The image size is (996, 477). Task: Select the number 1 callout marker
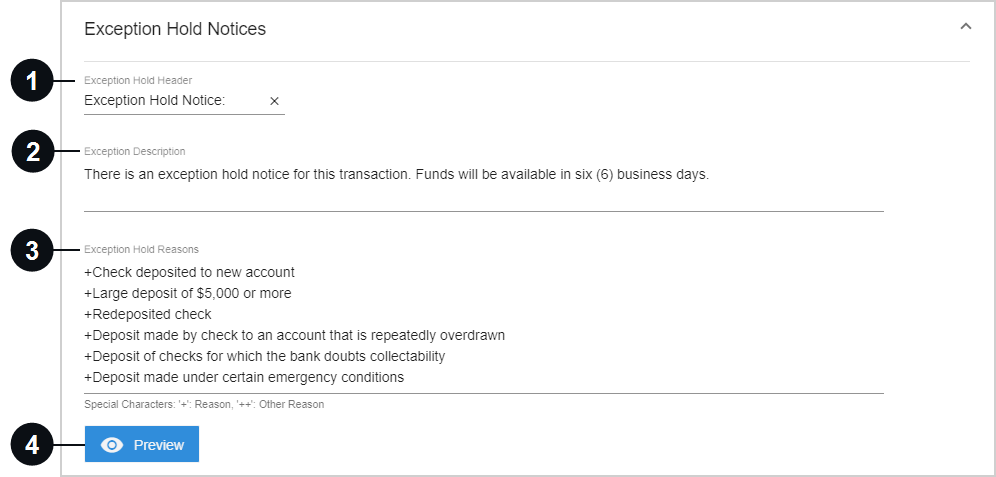pos(32,81)
